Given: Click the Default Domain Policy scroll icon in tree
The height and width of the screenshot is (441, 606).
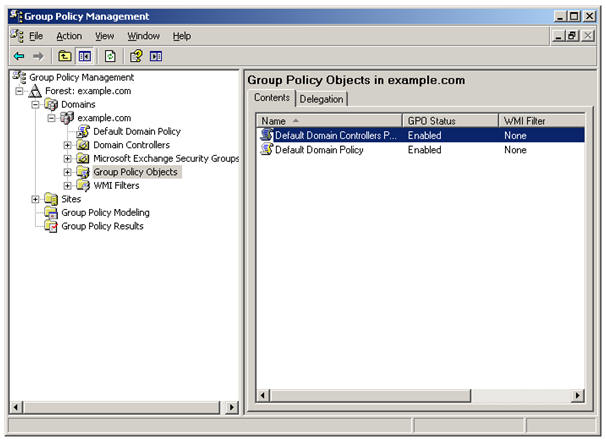Looking at the screenshot, I should pos(83,131).
